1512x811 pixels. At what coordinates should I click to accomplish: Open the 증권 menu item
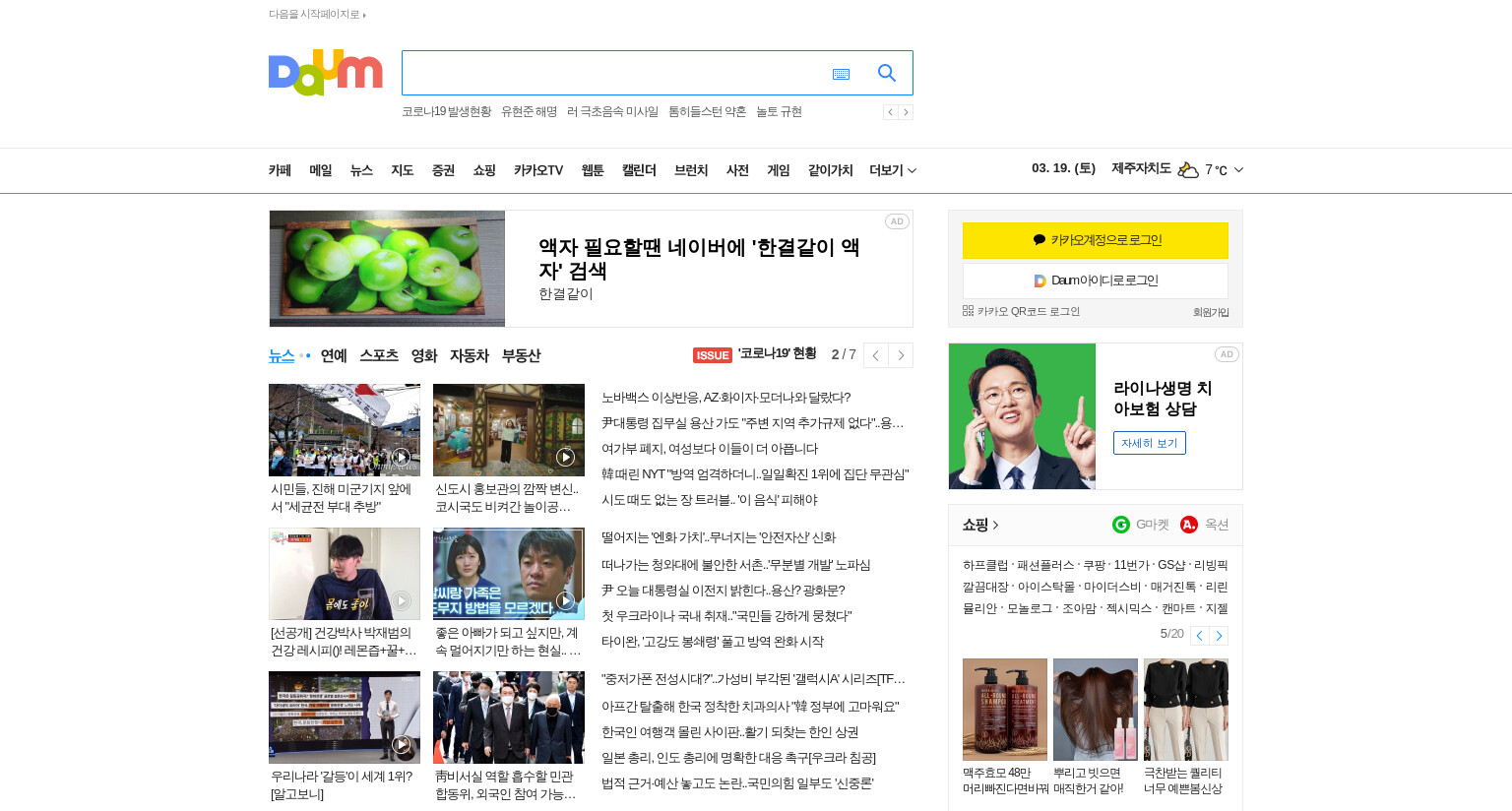[x=443, y=170]
